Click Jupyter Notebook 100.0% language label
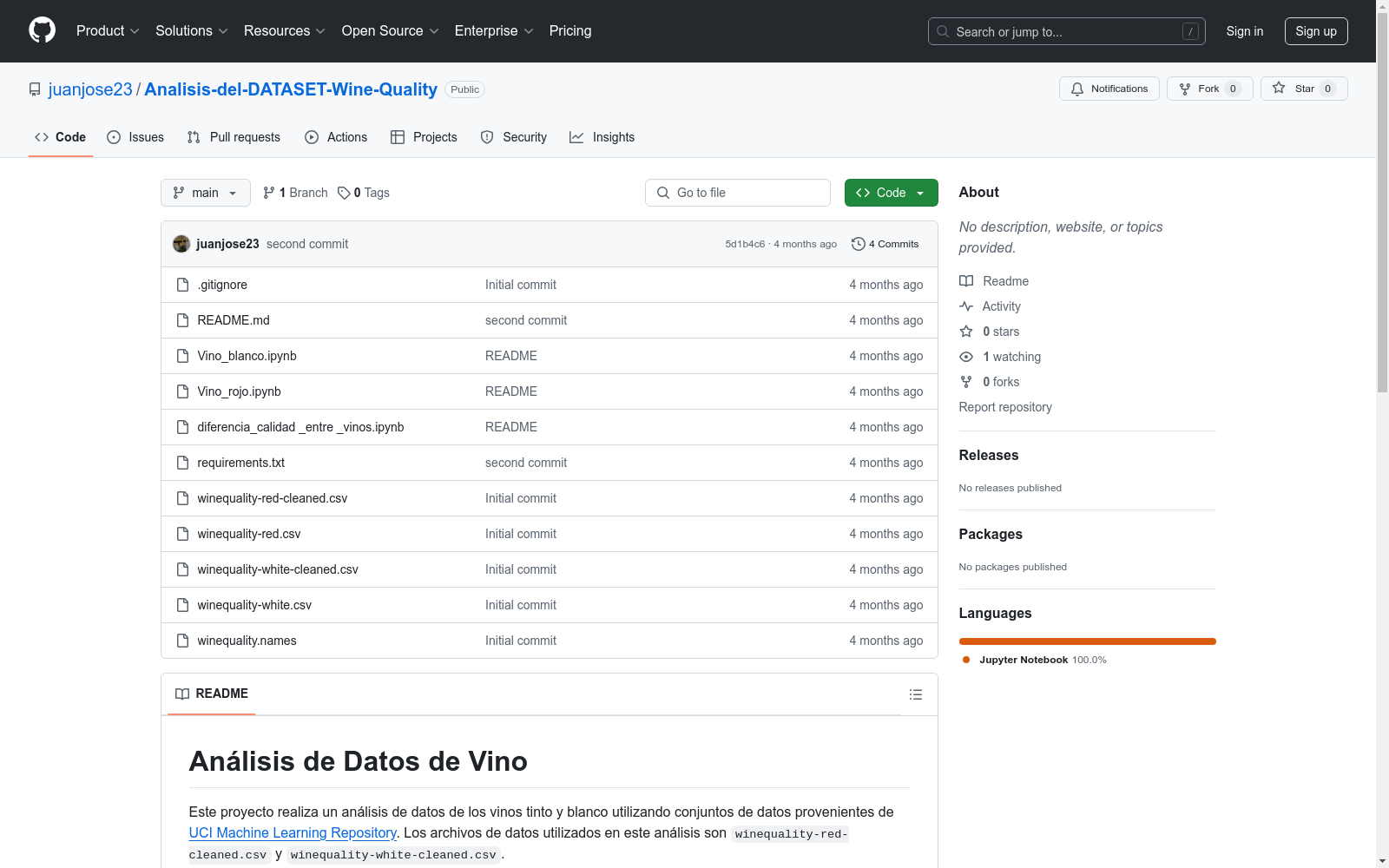 pyautogui.click(x=1043, y=660)
